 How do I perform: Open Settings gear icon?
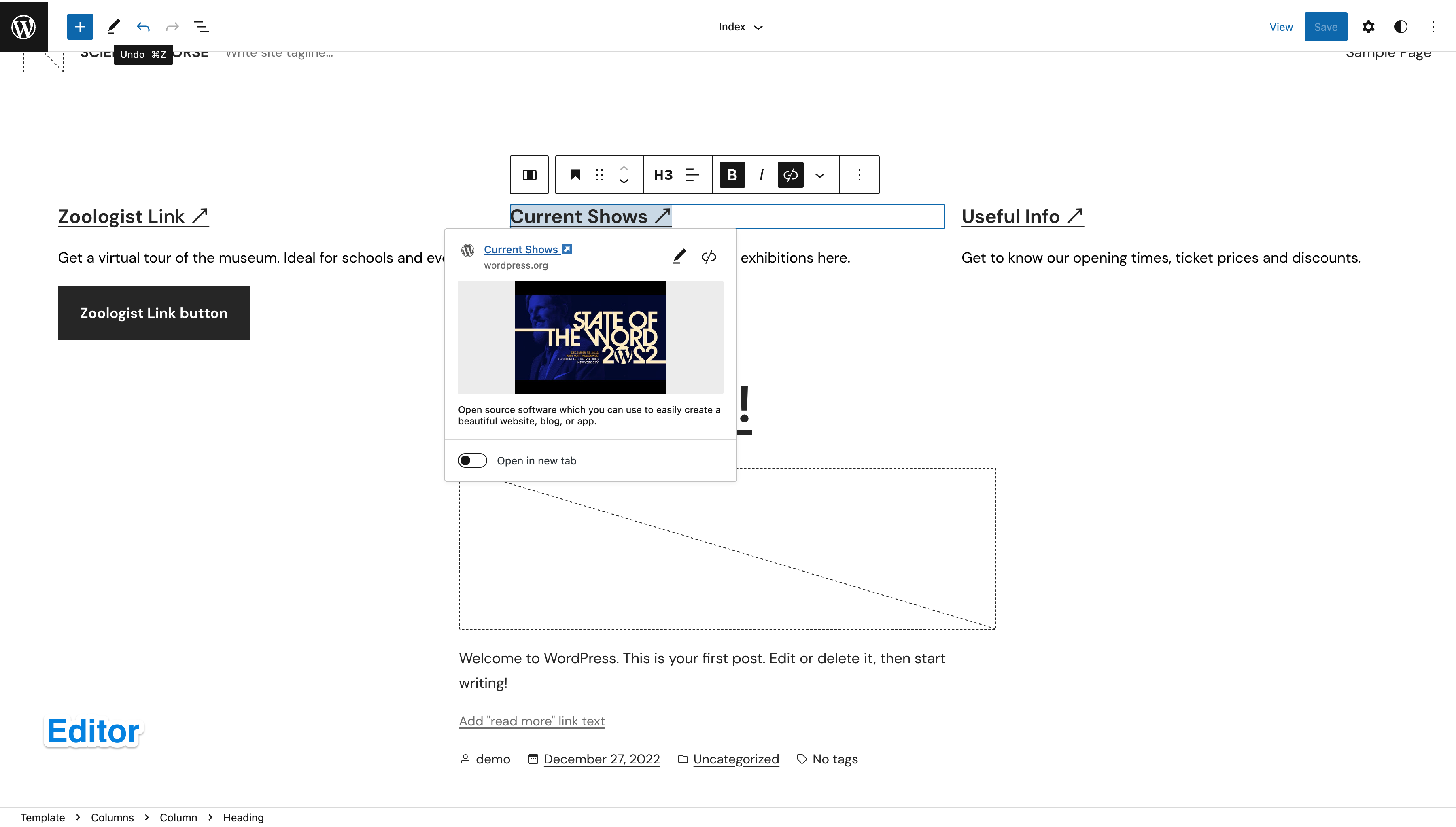[1368, 27]
